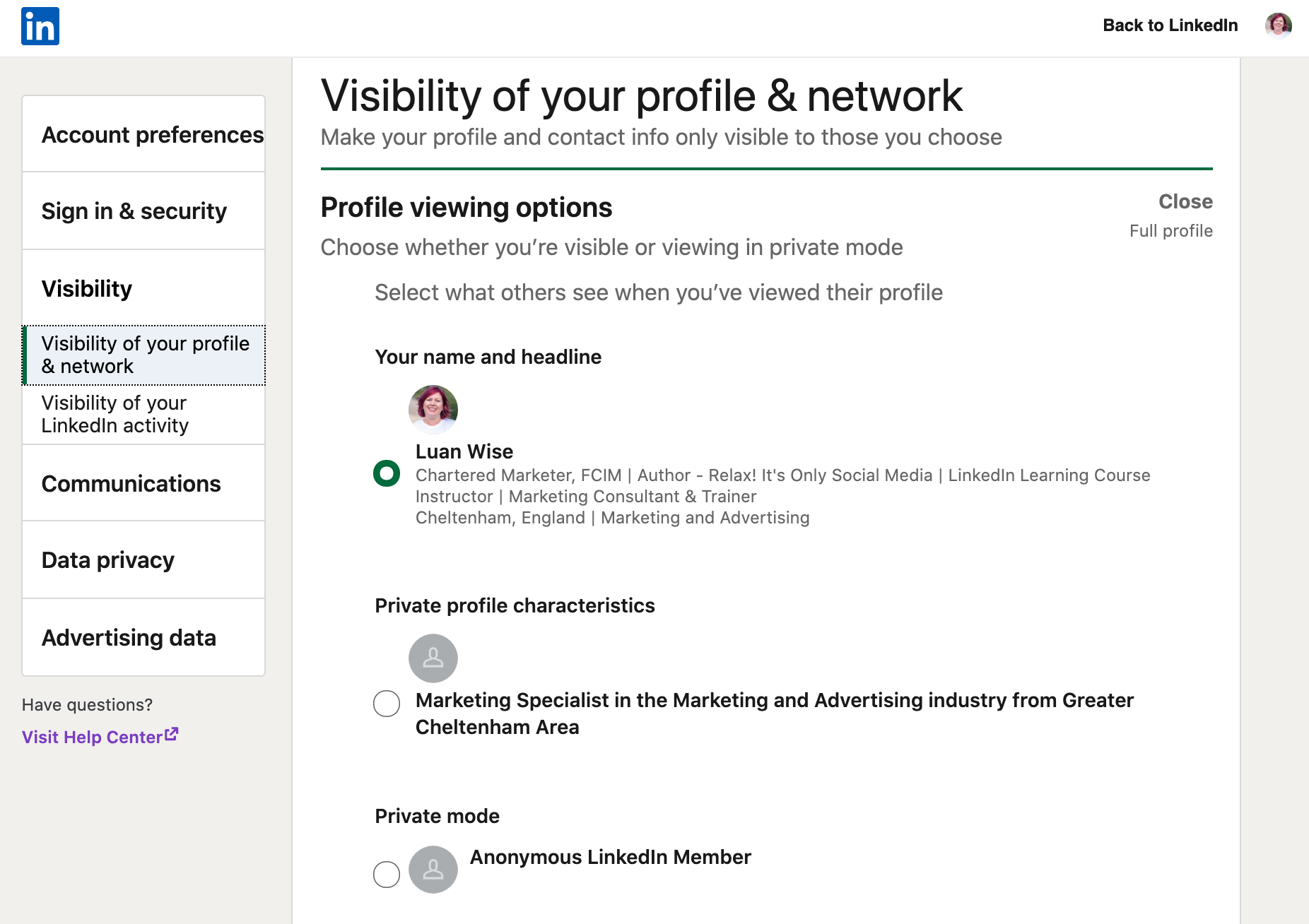
Task: Open Data privacy section
Action: [x=144, y=559]
